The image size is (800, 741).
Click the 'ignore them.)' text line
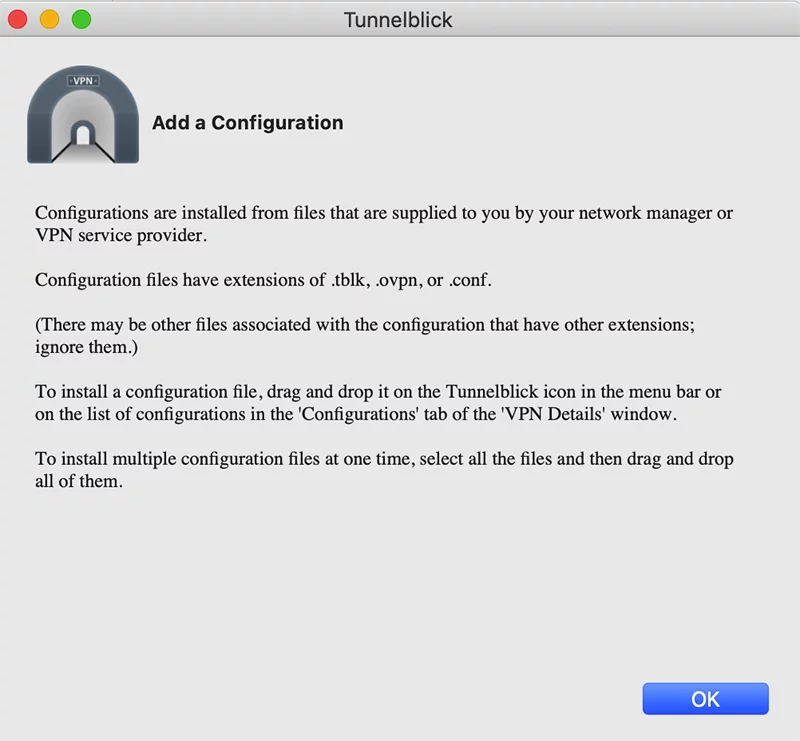pyautogui.click(x=86, y=347)
